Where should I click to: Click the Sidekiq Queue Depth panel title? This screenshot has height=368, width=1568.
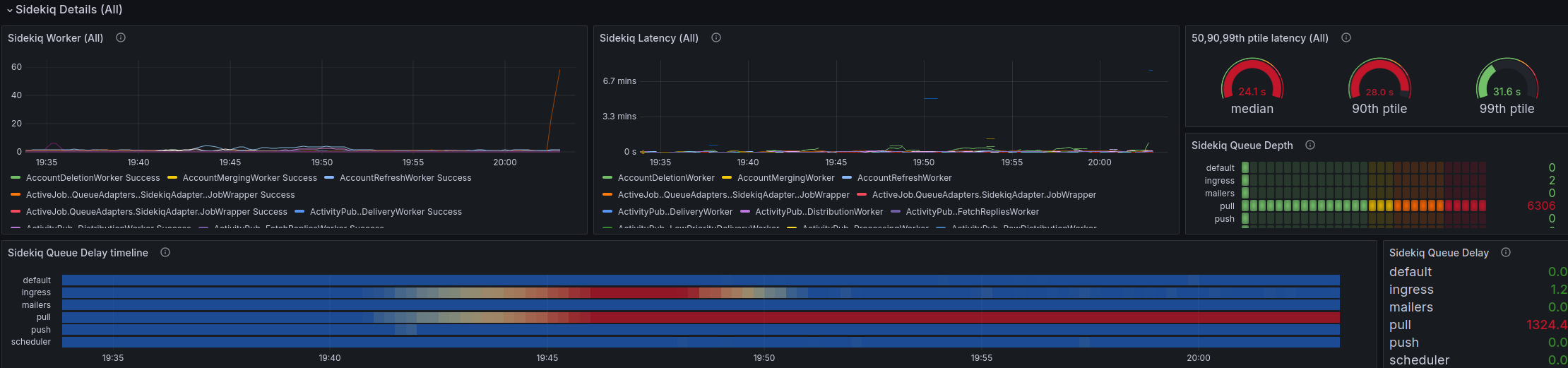1242,146
